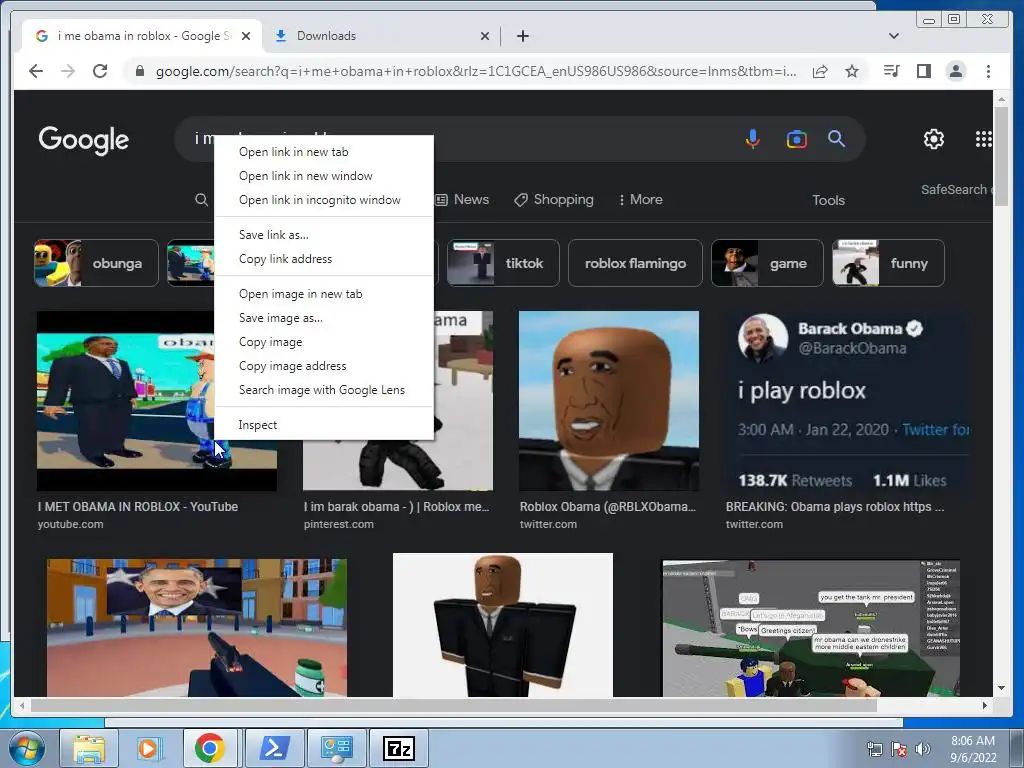Expand the tab search dropdown chevron
The image size is (1024, 768).
click(894, 36)
